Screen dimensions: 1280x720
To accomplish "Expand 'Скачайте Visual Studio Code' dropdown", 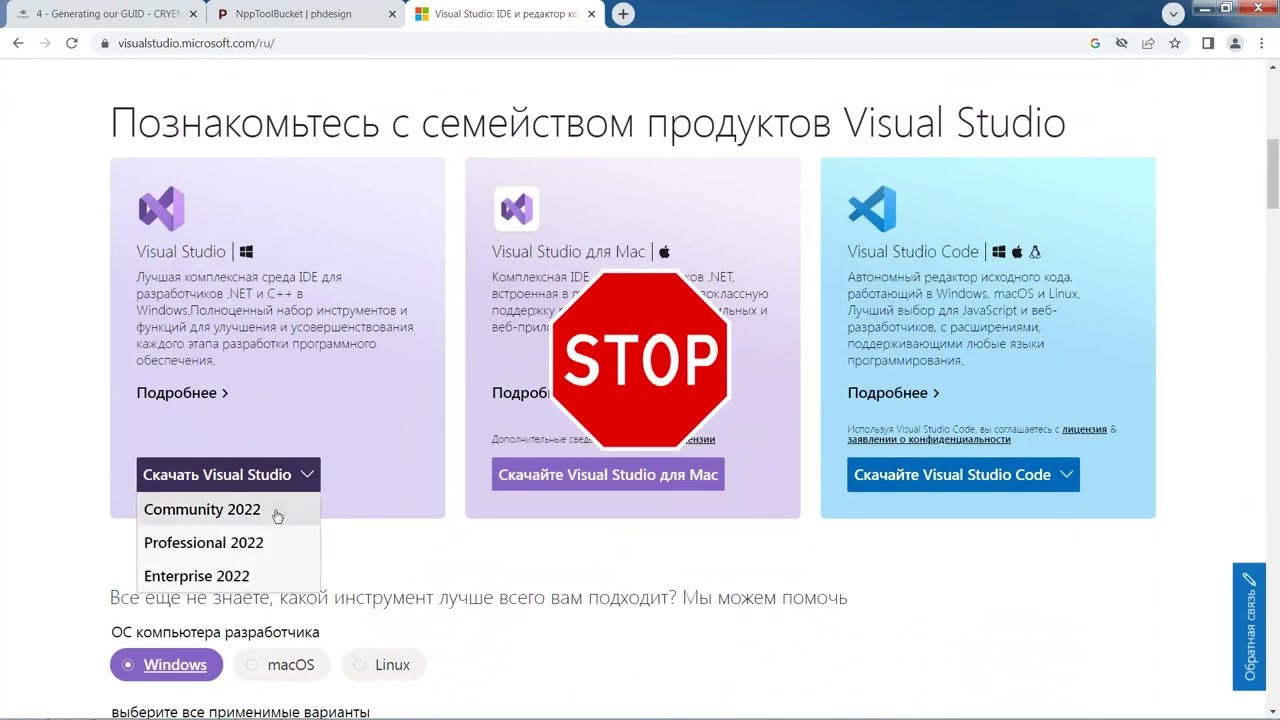I will tap(963, 474).
